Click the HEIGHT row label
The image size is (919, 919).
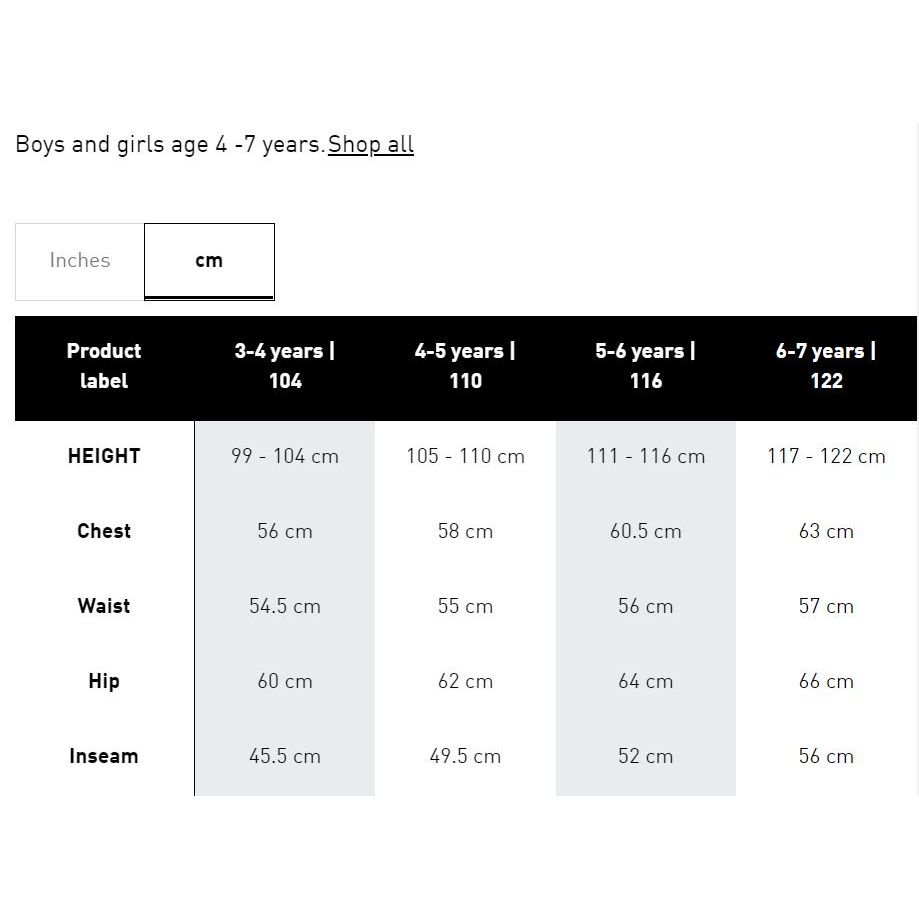point(104,456)
